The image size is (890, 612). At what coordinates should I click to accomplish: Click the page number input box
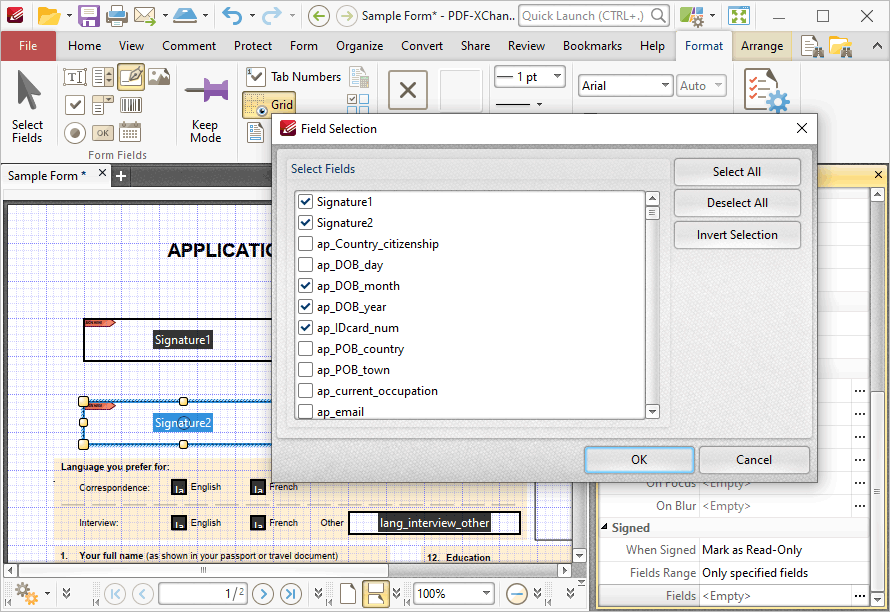tap(203, 594)
